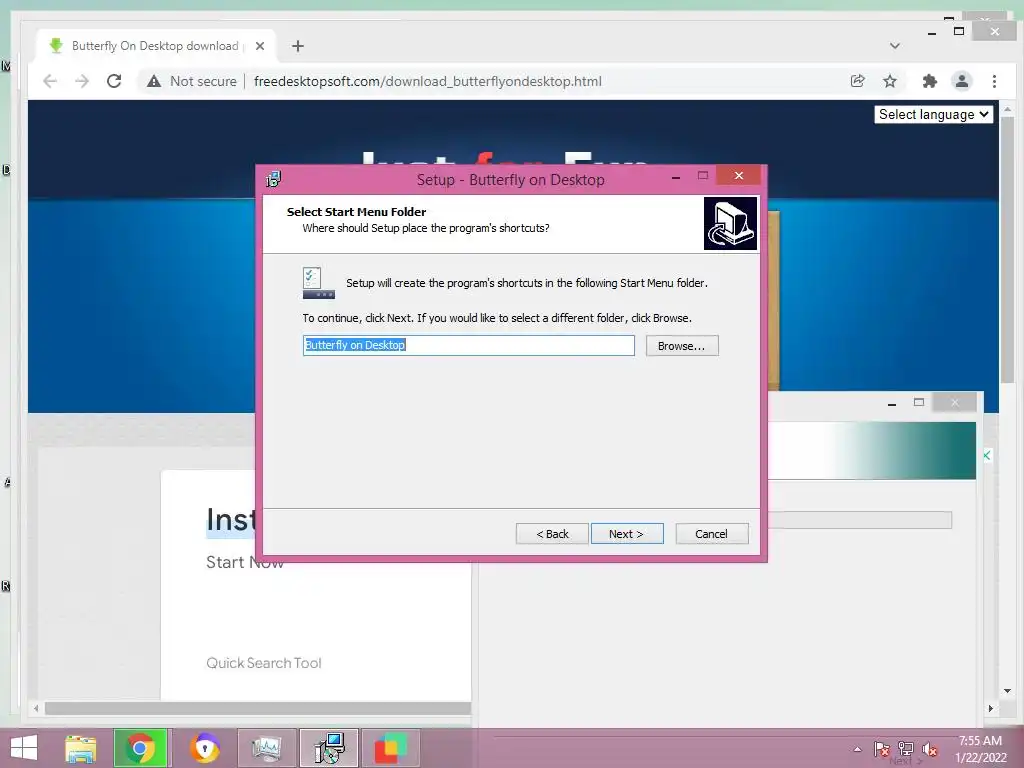Click the Chrome address bar URL

428,81
